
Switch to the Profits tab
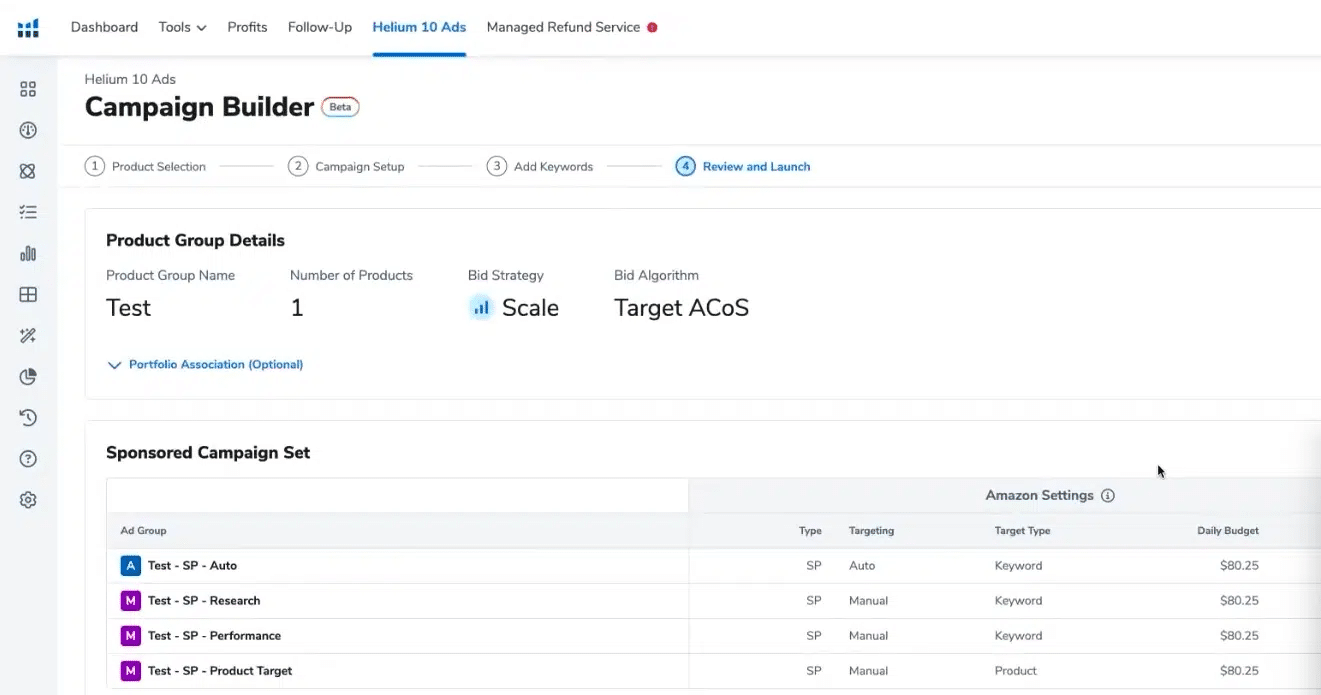click(247, 27)
